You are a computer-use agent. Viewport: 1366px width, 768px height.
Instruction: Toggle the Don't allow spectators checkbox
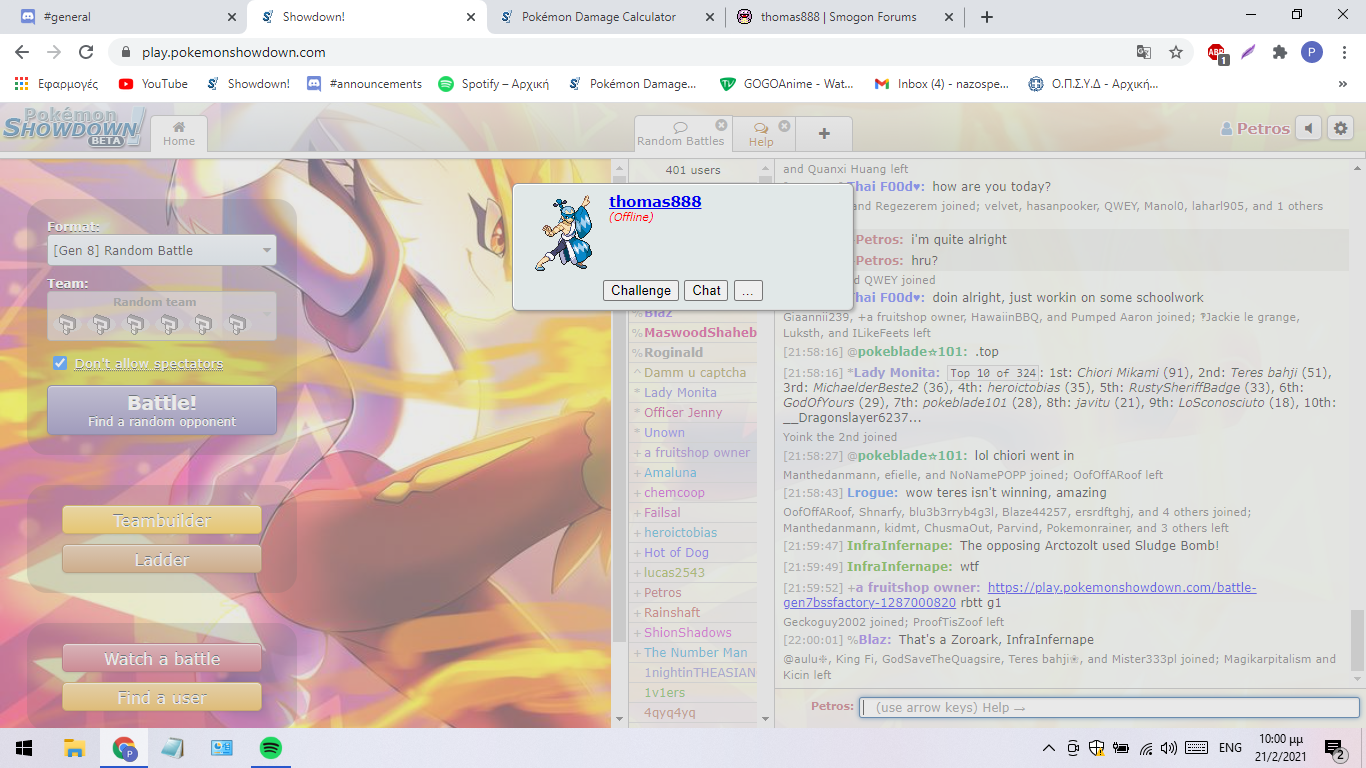pyautogui.click(x=60, y=363)
